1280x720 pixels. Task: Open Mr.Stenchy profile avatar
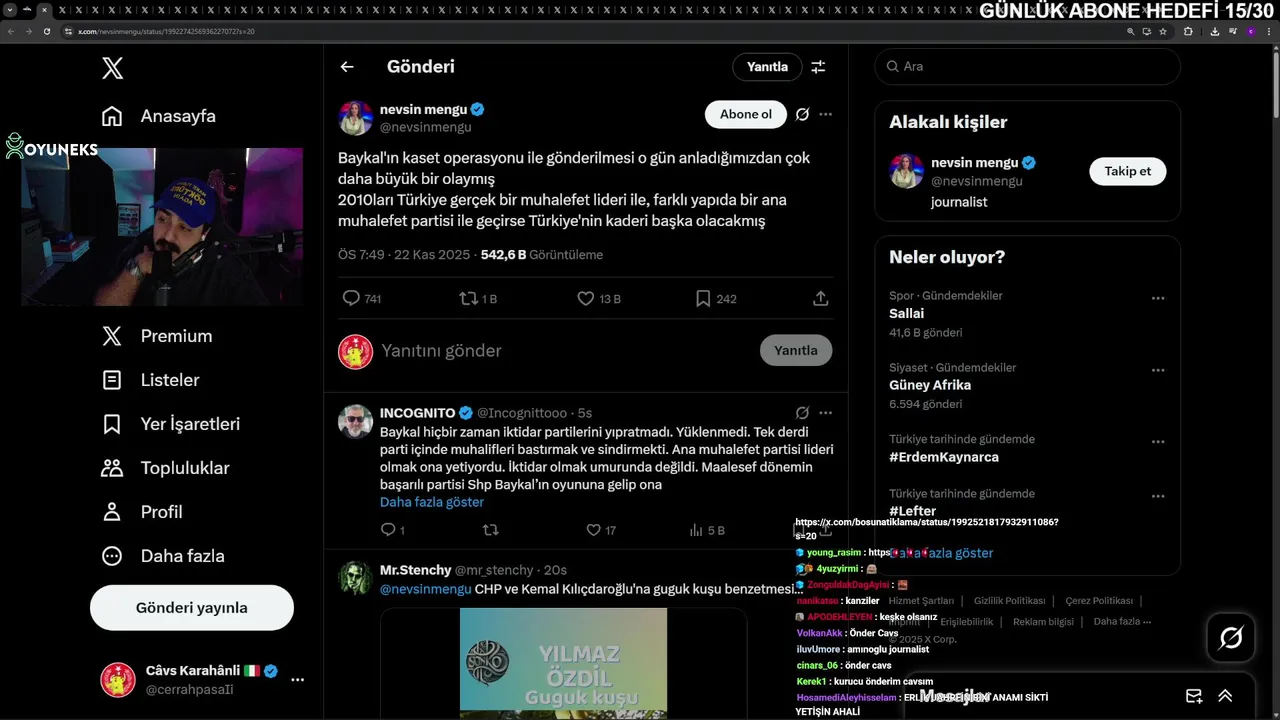click(355, 578)
